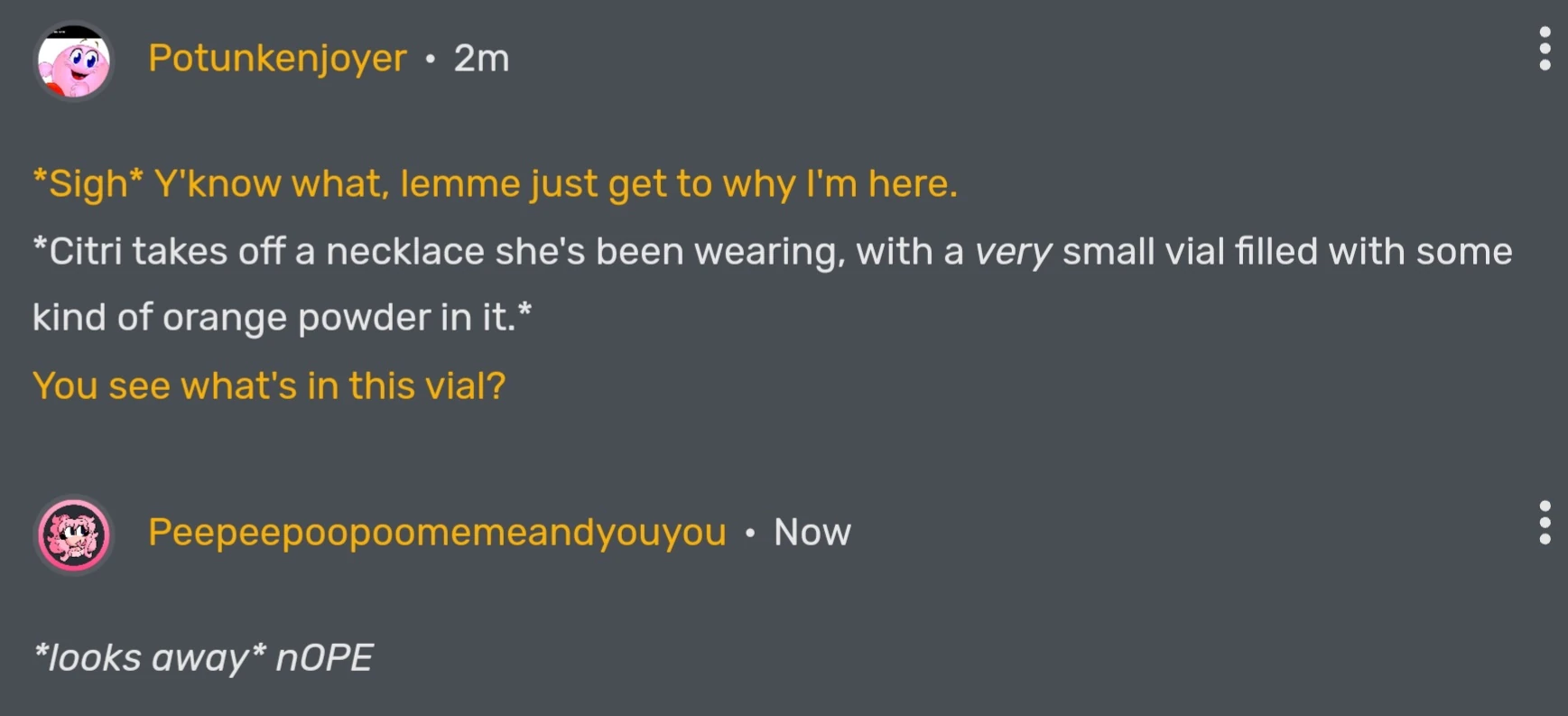Click the "*Sigh*" text in the first comment

(88, 184)
